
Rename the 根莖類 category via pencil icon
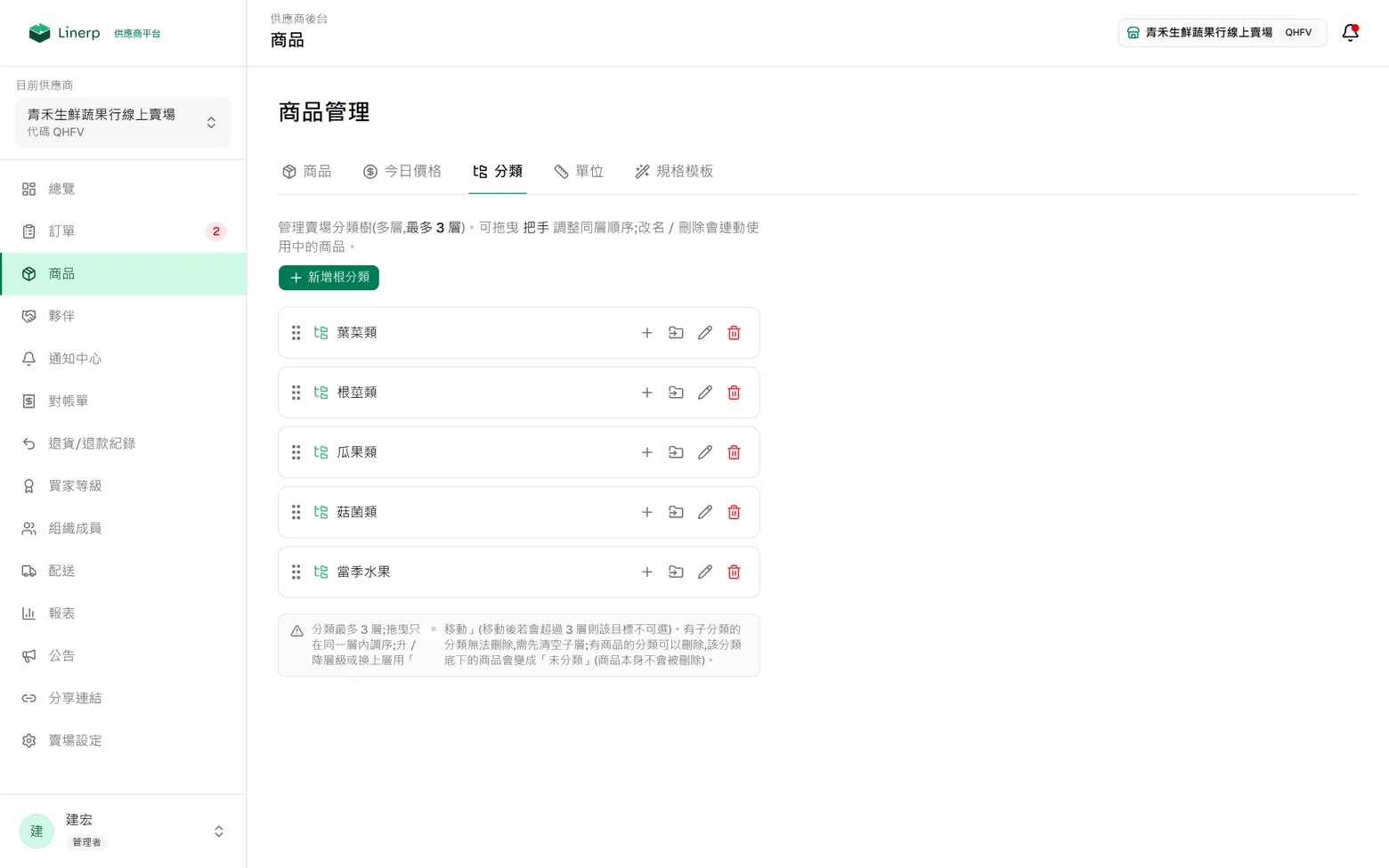[705, 393]
